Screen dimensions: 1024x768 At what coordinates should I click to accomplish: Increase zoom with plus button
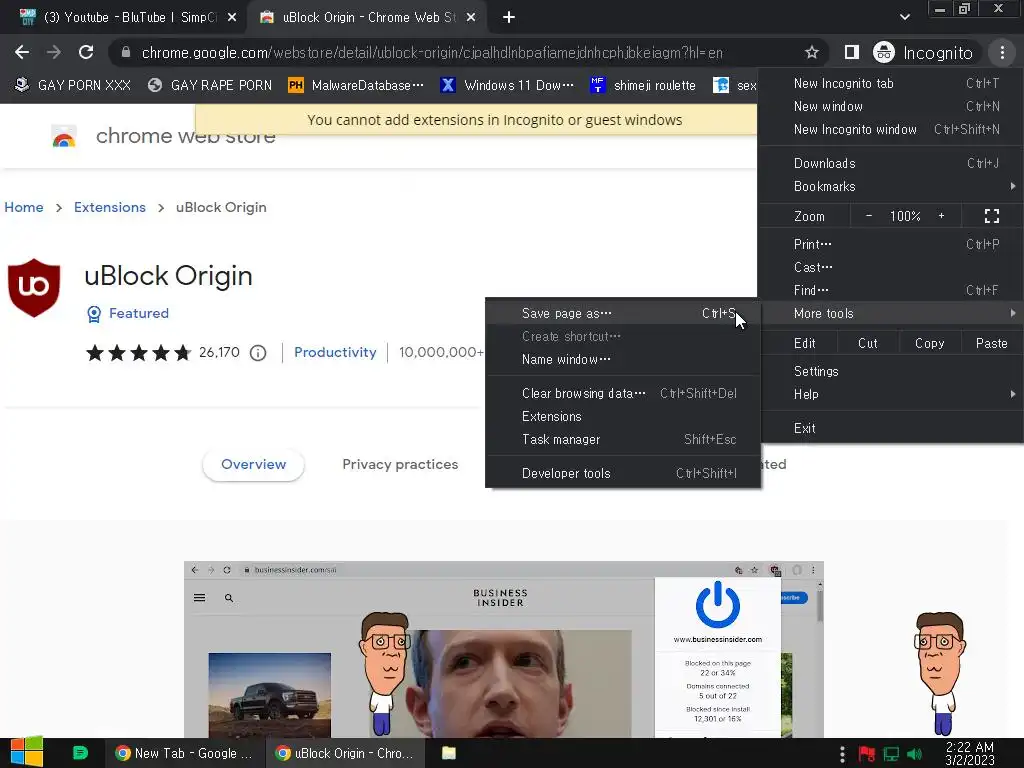click(941, 216)
